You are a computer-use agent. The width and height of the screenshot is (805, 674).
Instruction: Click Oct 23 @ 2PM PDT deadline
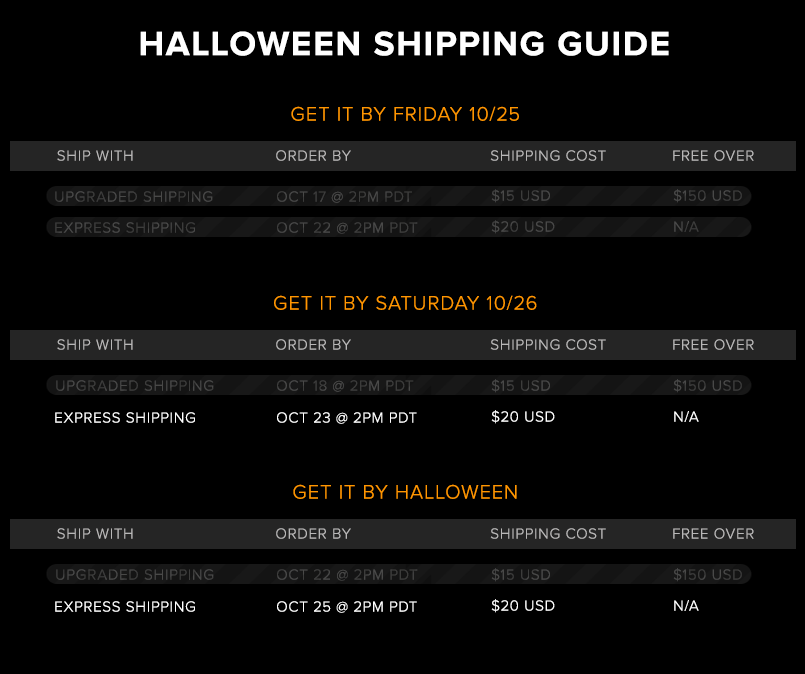coord(347,417)
